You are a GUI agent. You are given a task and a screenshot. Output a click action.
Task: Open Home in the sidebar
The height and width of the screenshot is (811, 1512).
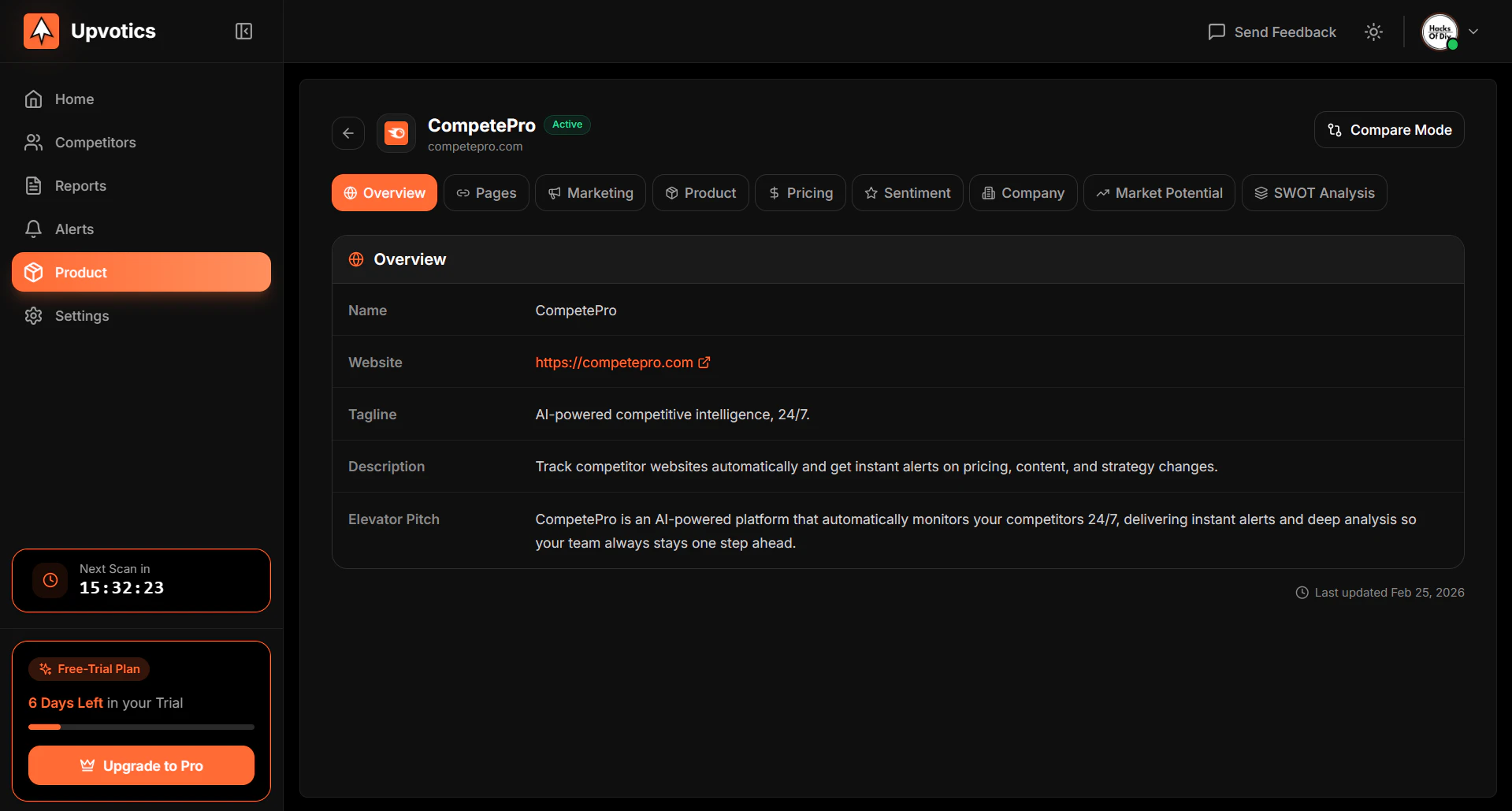(141, 99)
